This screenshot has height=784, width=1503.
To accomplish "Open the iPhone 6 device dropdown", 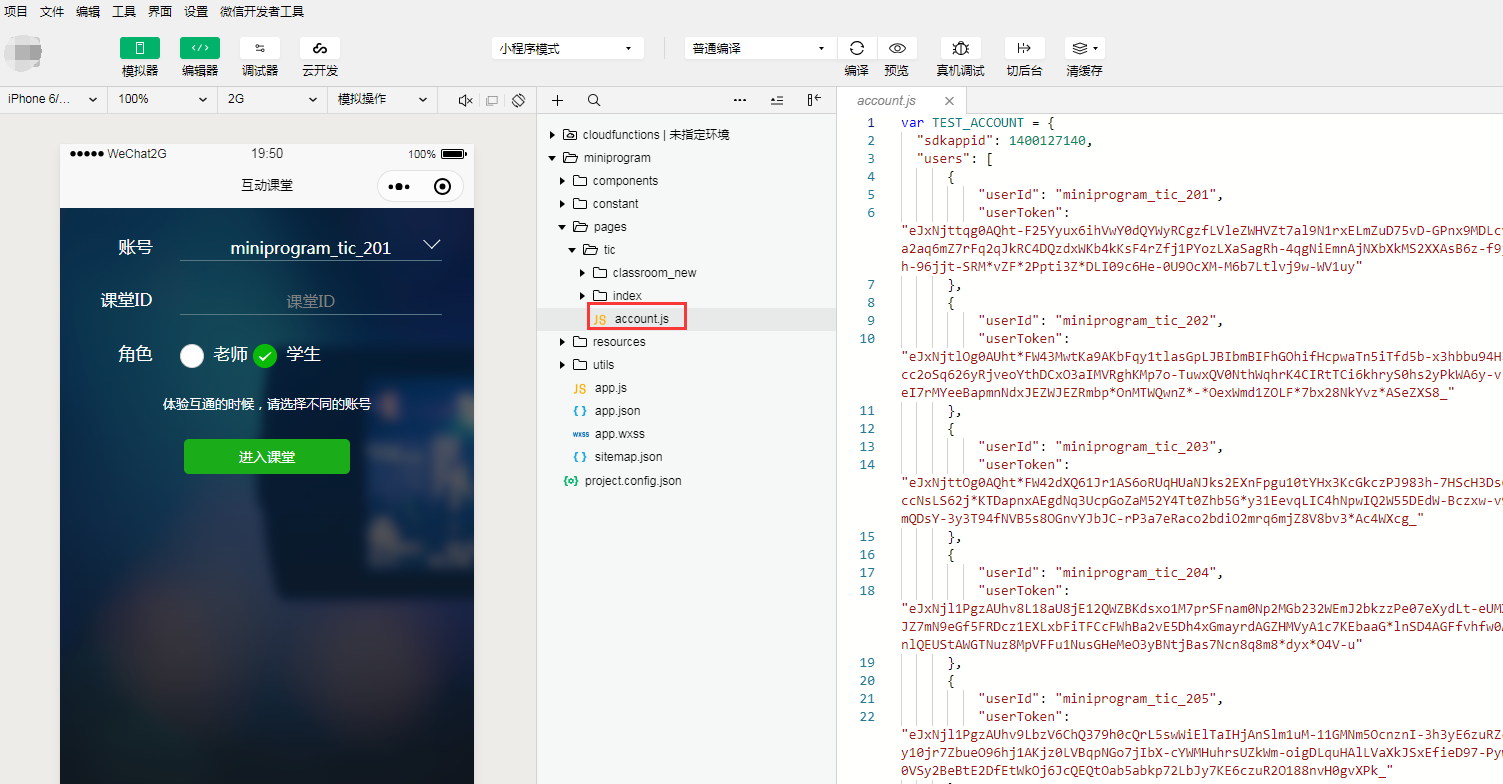I will click(x=53, y=99).
